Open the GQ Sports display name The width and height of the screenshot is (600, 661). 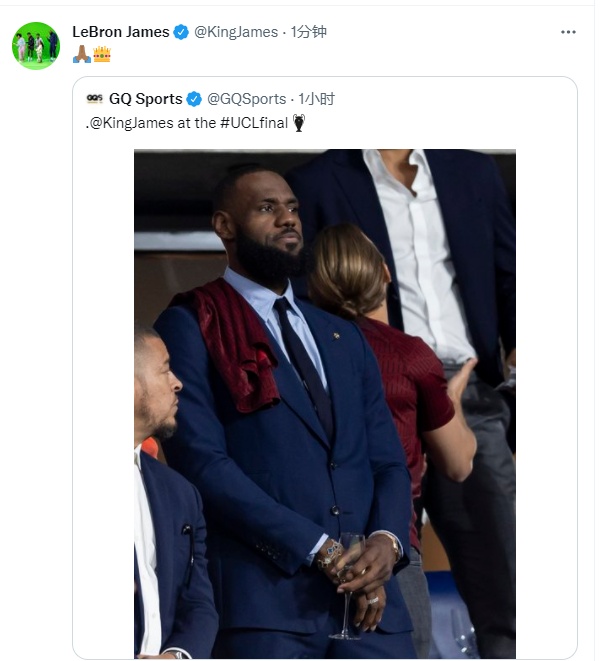145,99
